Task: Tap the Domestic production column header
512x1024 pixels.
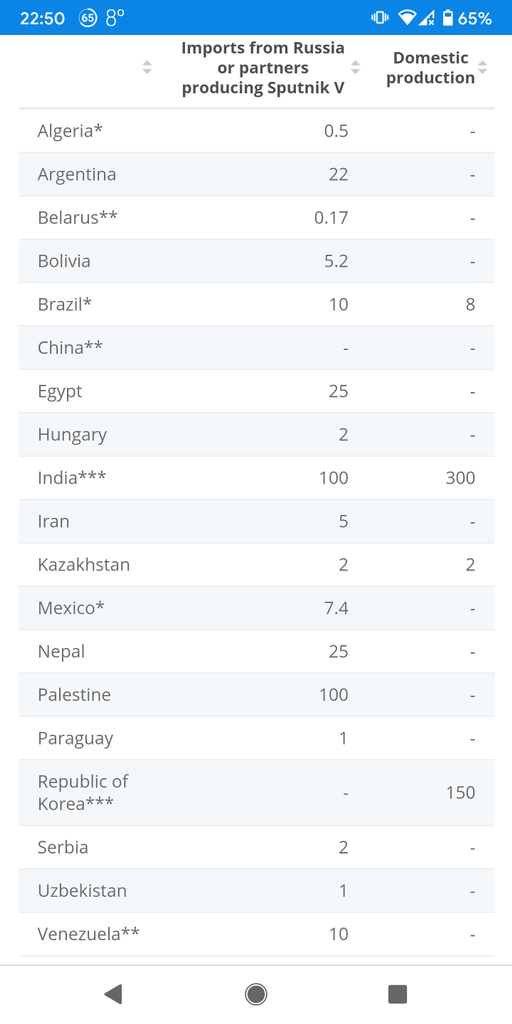Action: (430, 68)
